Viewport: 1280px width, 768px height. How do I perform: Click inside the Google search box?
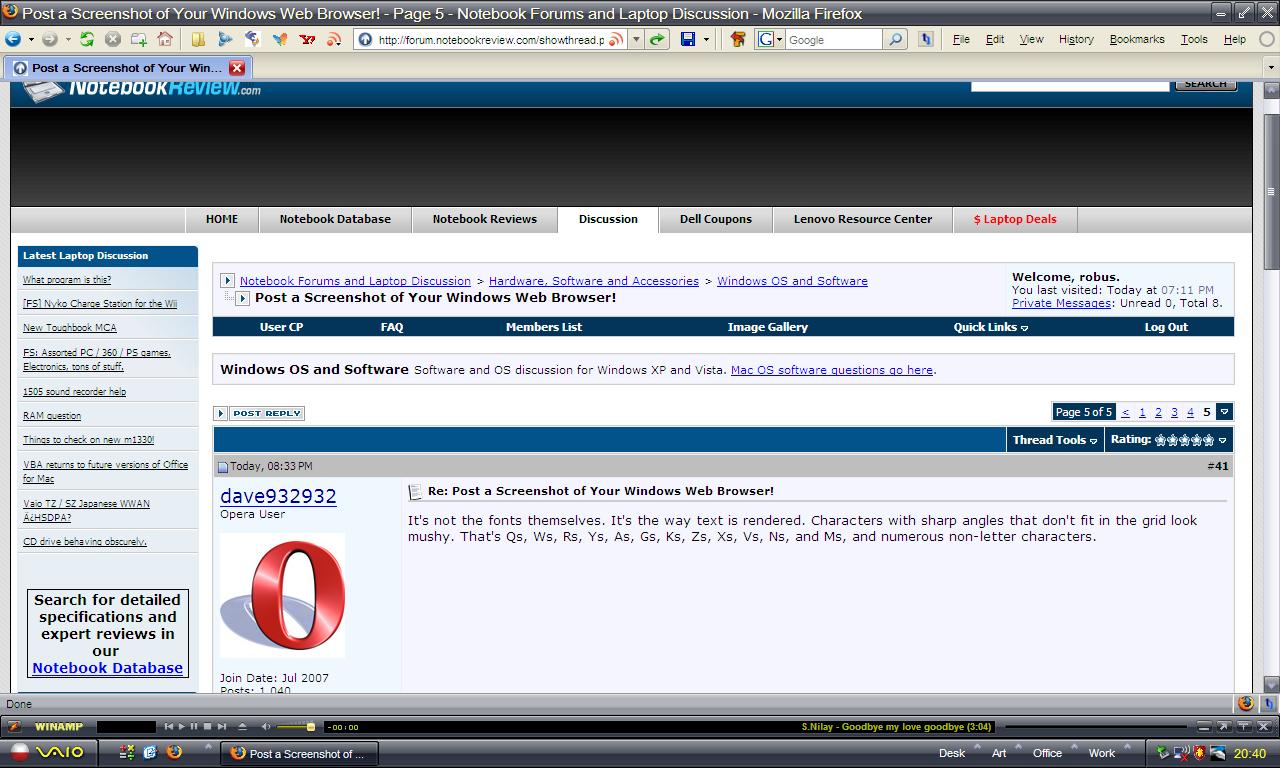[833, 39]
